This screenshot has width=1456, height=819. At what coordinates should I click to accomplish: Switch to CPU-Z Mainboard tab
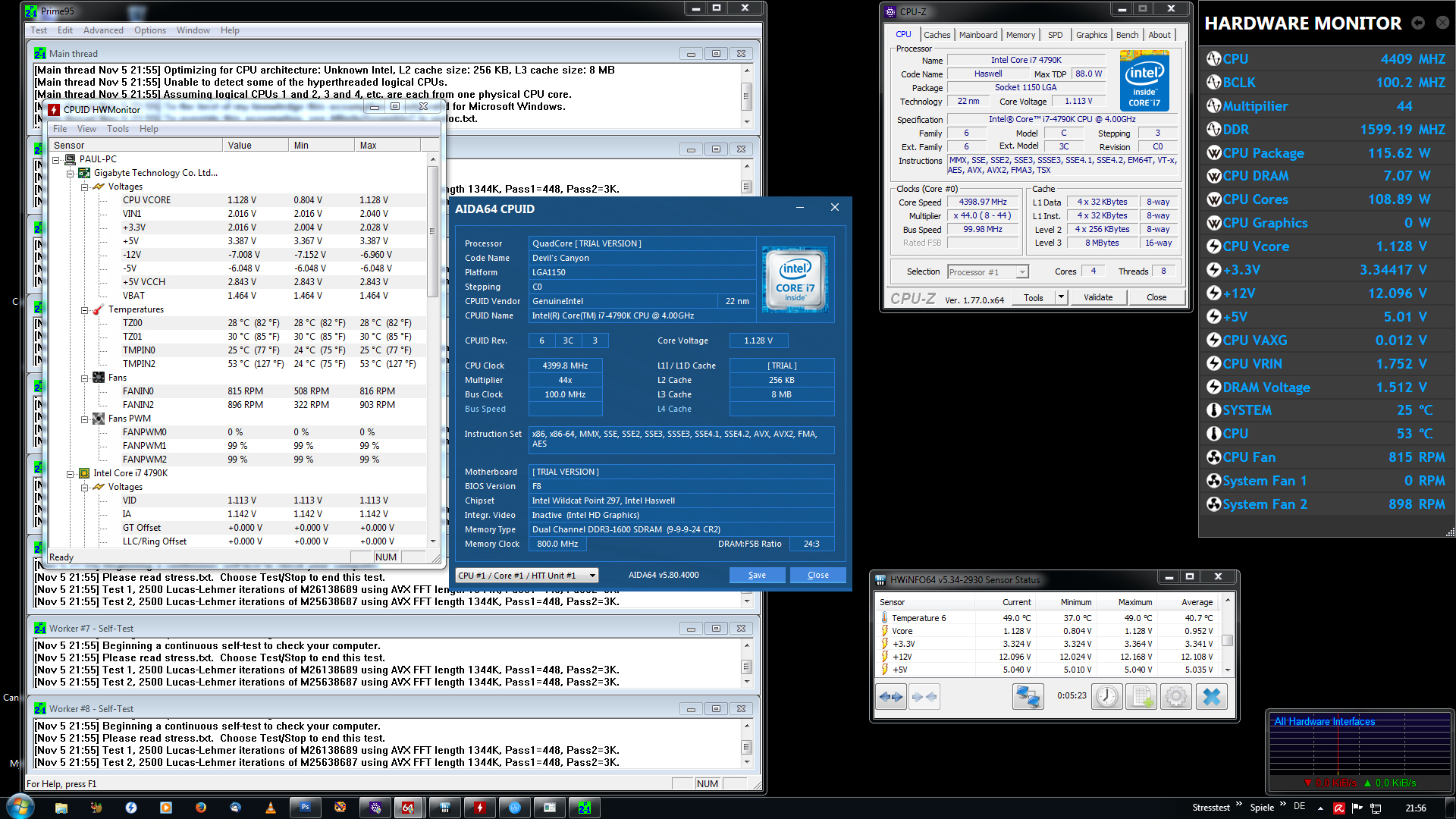click(977, 35)
